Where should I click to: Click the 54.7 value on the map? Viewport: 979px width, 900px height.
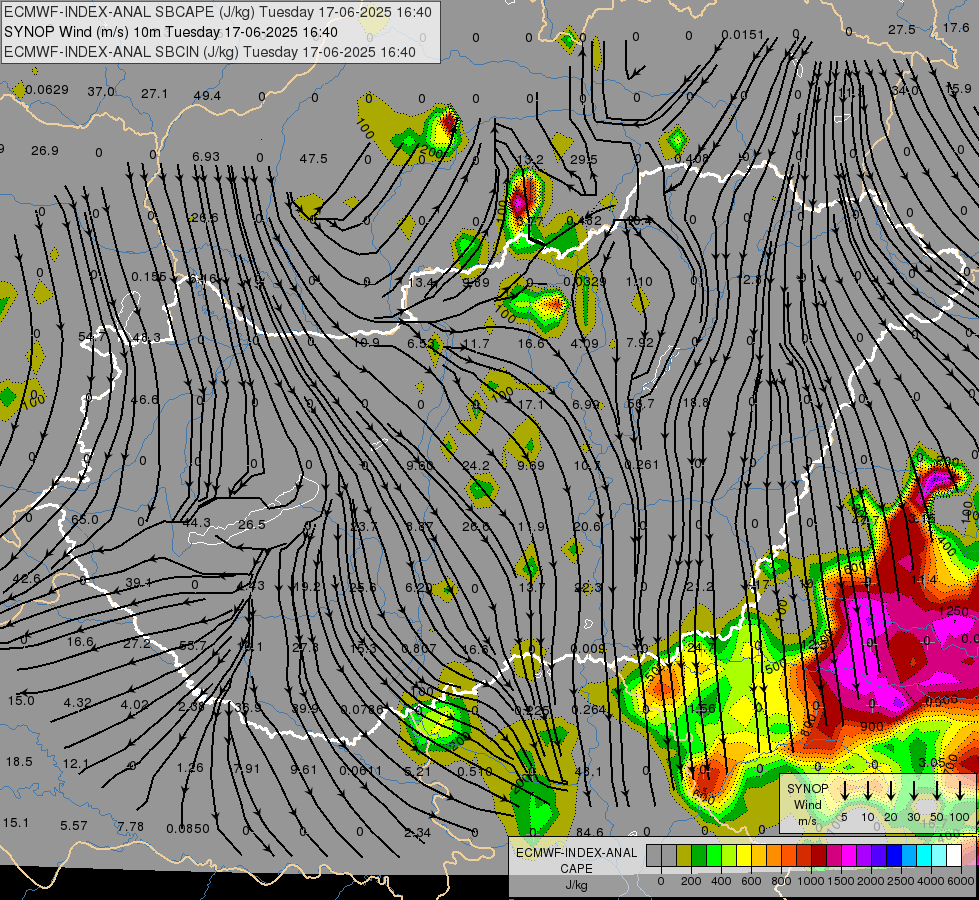pos(92,337)
